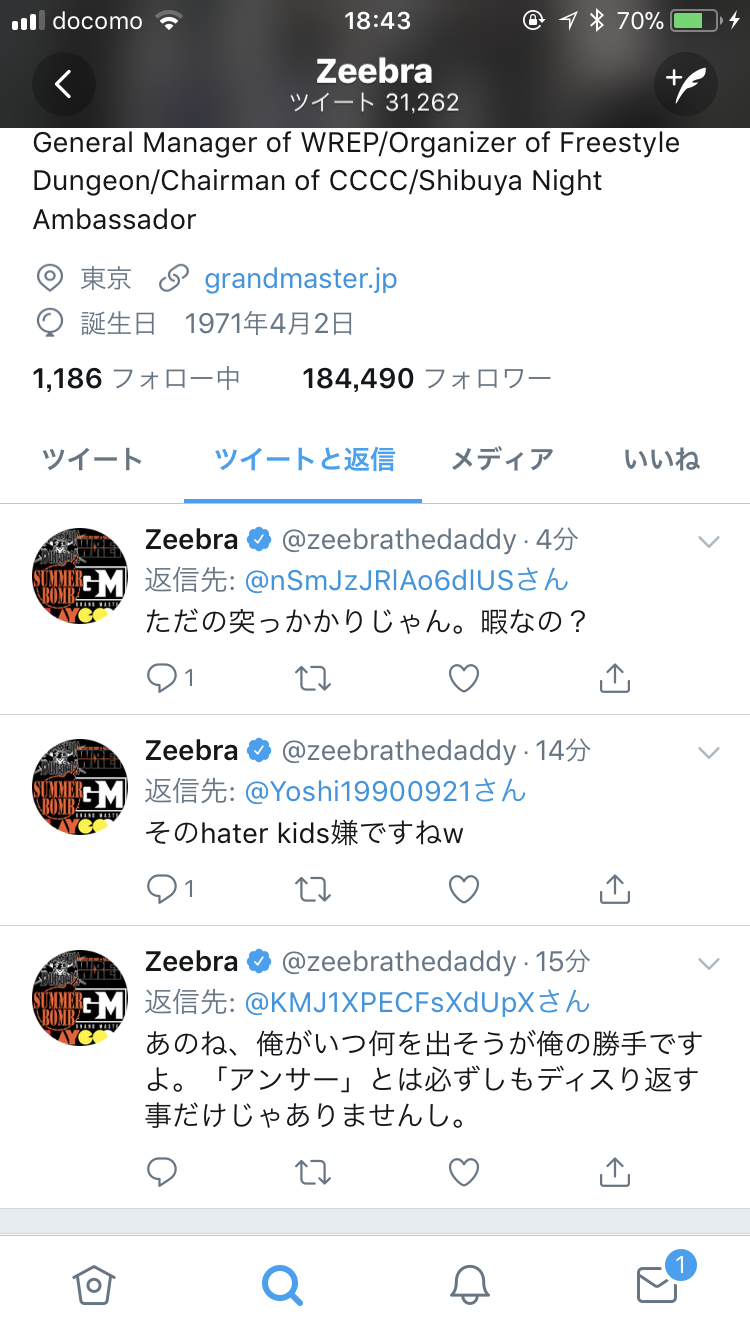This screenshot has width=750, height=1334.
Task: Open replies on the 'あのね、俺がいつ何を出そうが' tweet
Action: click(162, 1171)
